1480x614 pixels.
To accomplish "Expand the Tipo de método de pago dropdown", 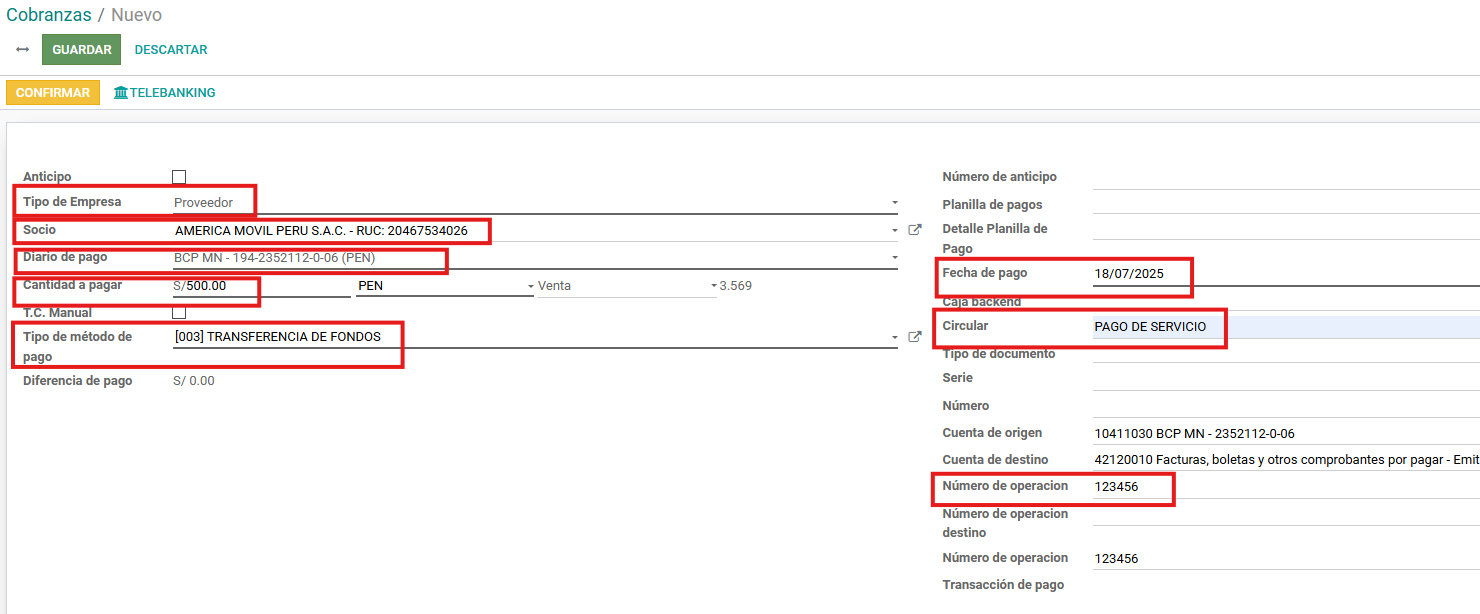I will [894, 338].
